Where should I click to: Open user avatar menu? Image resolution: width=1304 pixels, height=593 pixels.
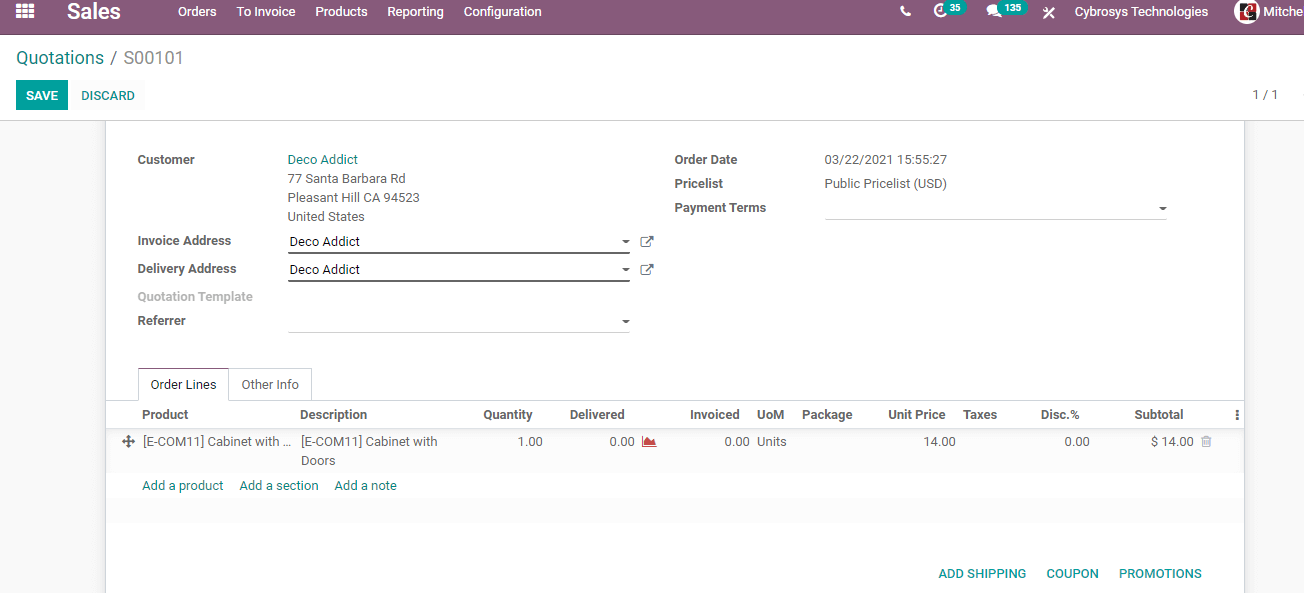[1247, 12]
